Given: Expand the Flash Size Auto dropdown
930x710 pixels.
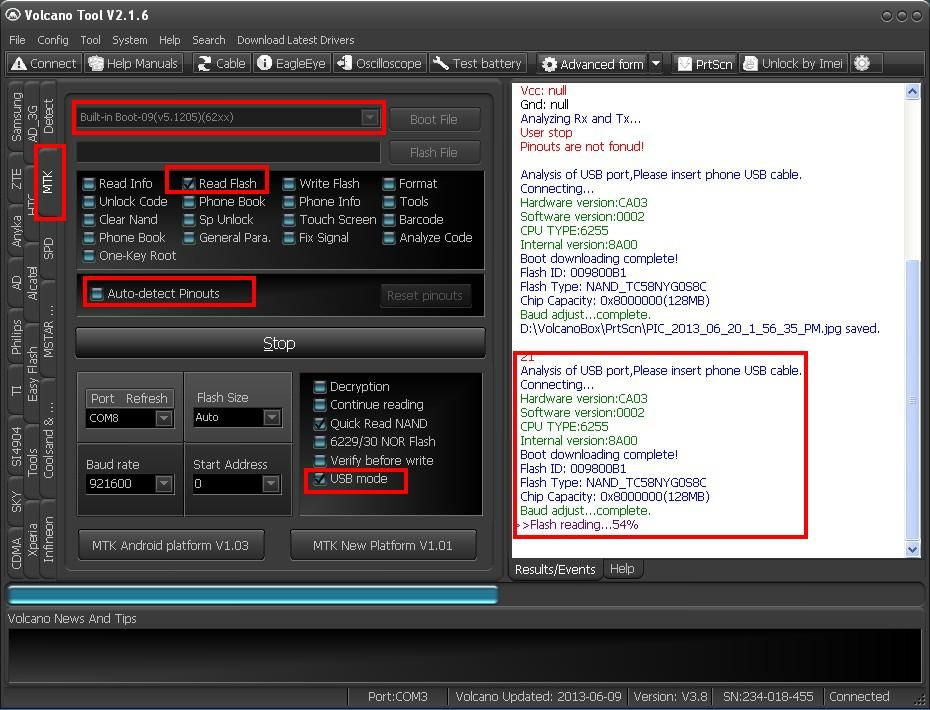Looking at the screenshot, I should tap(270, 418).
